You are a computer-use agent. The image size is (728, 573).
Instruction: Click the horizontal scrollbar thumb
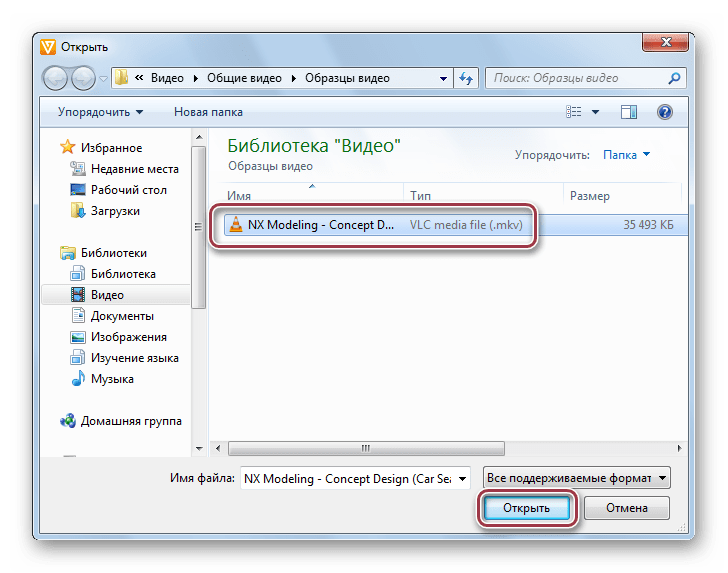click(x=366, y=449)
